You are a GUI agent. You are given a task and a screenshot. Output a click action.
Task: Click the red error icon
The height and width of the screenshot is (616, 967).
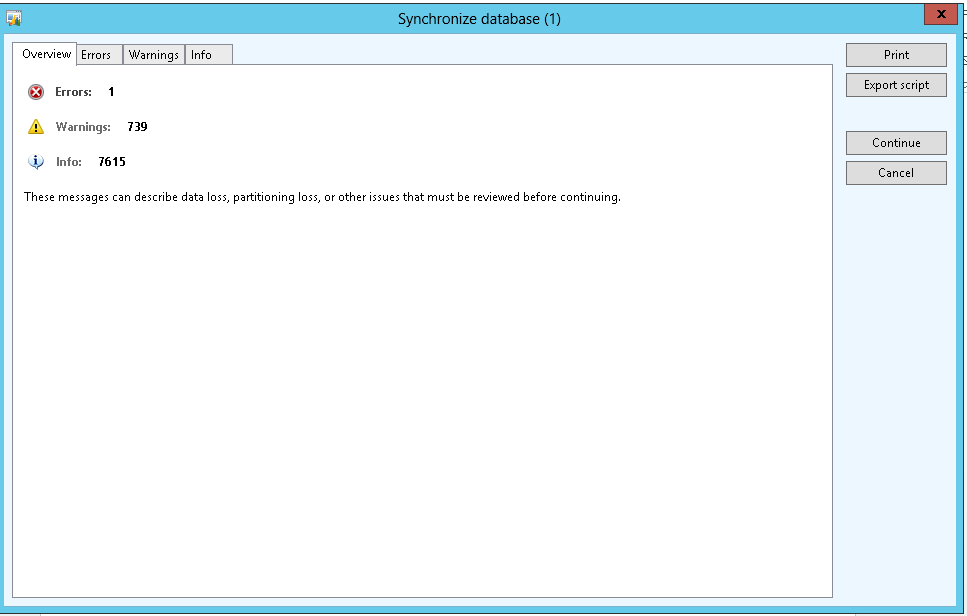pos(36,92)
